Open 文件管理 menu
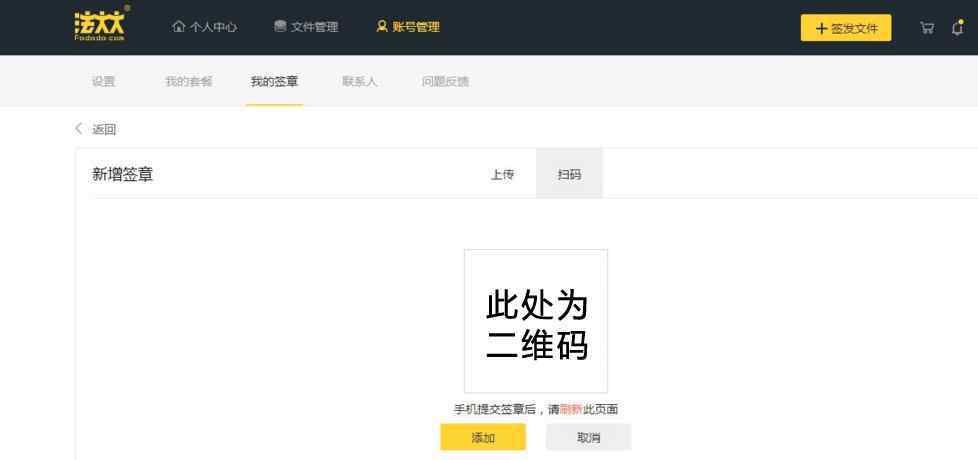This screenshot has height=460, width=978. 306,27
